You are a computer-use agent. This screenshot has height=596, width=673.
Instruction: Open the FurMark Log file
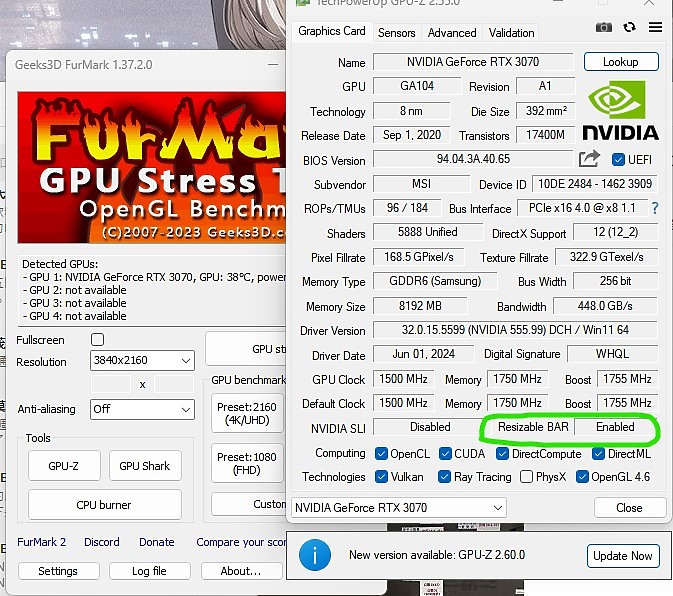149,571
